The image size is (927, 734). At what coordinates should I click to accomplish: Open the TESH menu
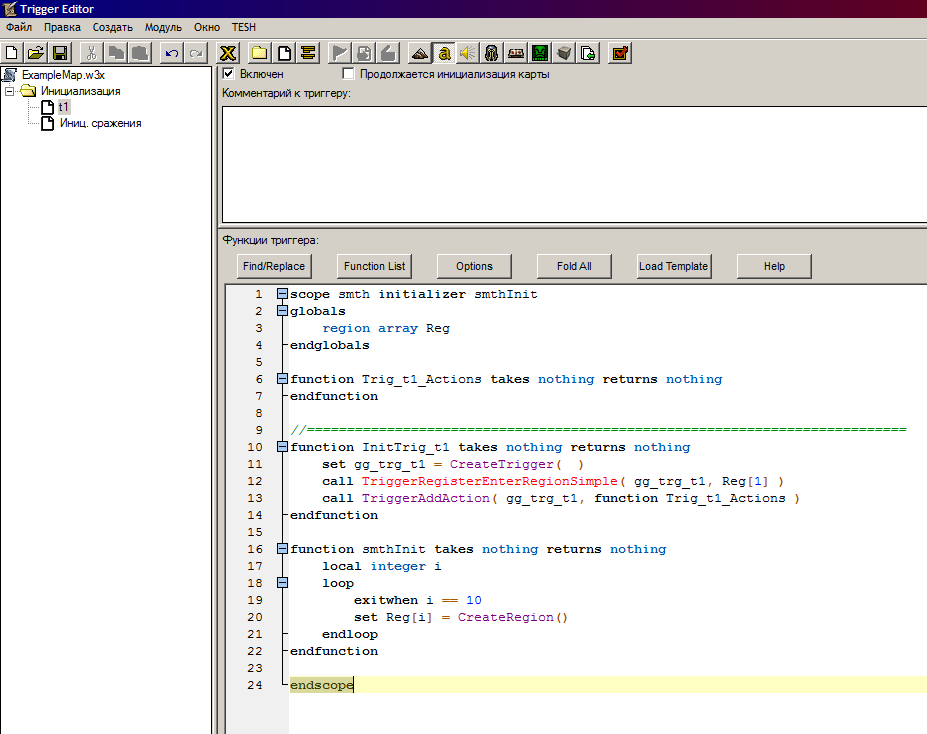click(x=243, y=27)
